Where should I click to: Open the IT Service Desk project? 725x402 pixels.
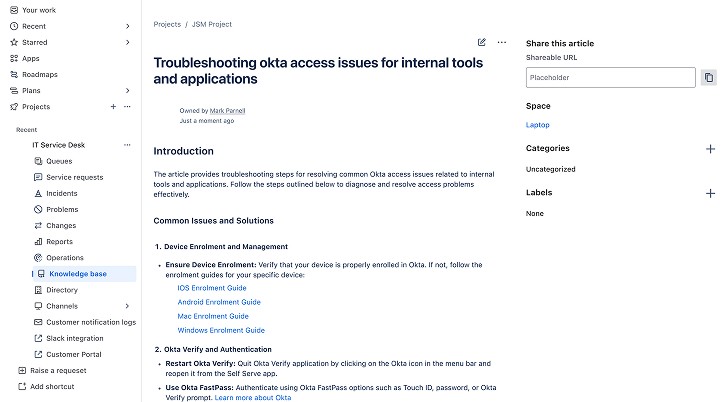[x=59, y=145]
